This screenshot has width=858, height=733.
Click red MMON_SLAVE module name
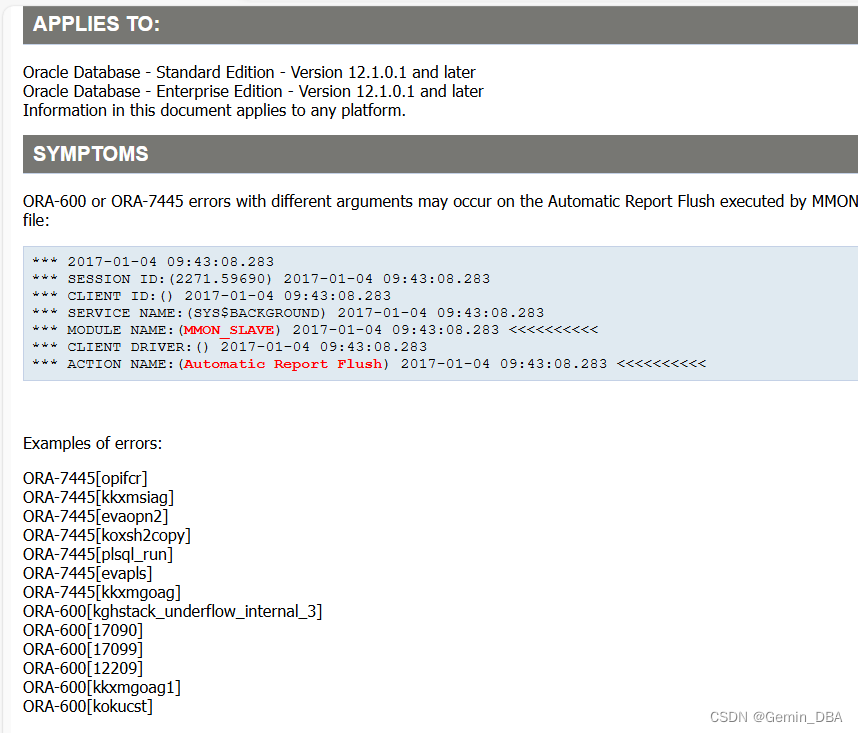(229, 330)
